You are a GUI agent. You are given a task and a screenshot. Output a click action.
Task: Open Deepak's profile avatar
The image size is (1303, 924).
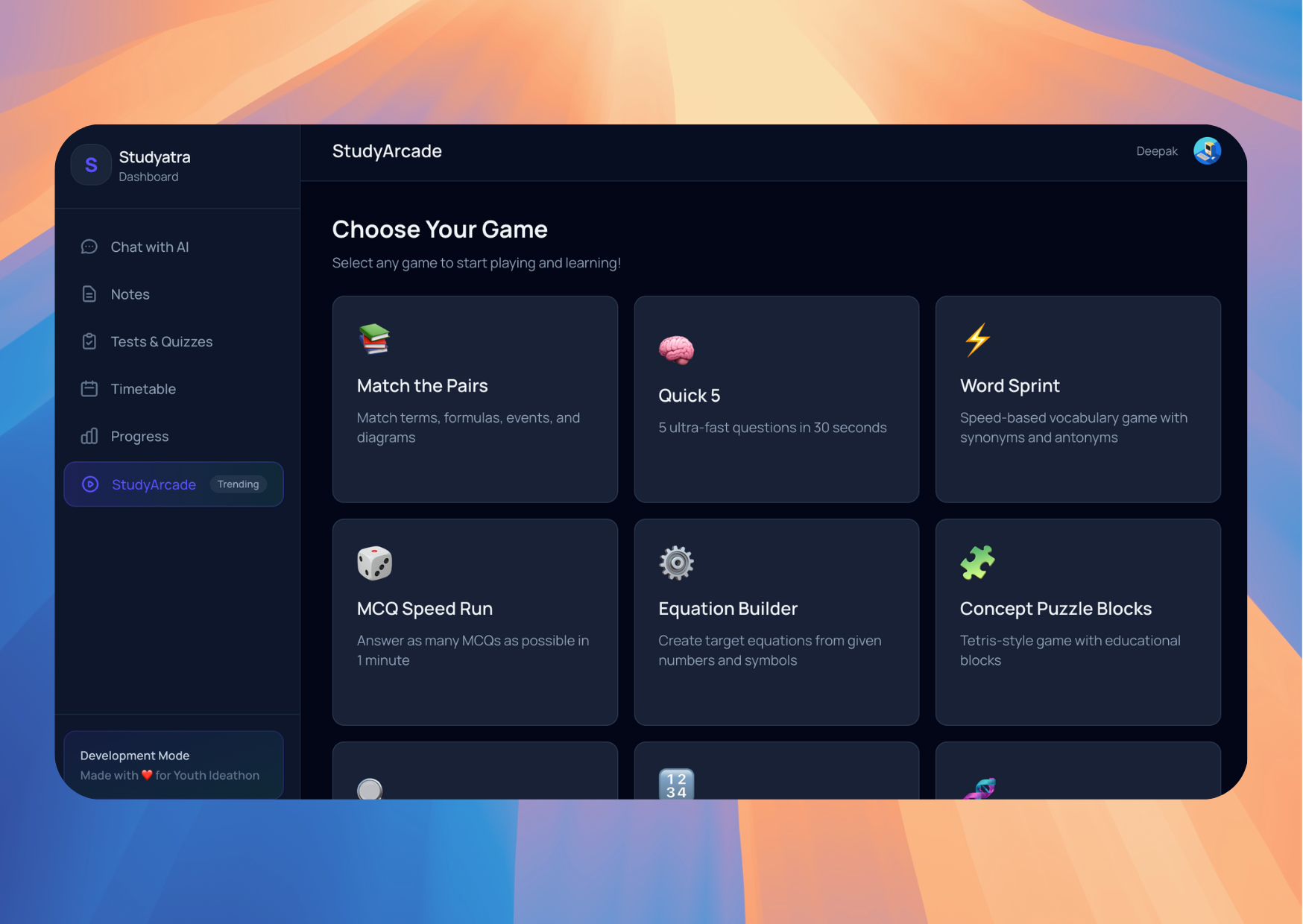pos(1206,151)
